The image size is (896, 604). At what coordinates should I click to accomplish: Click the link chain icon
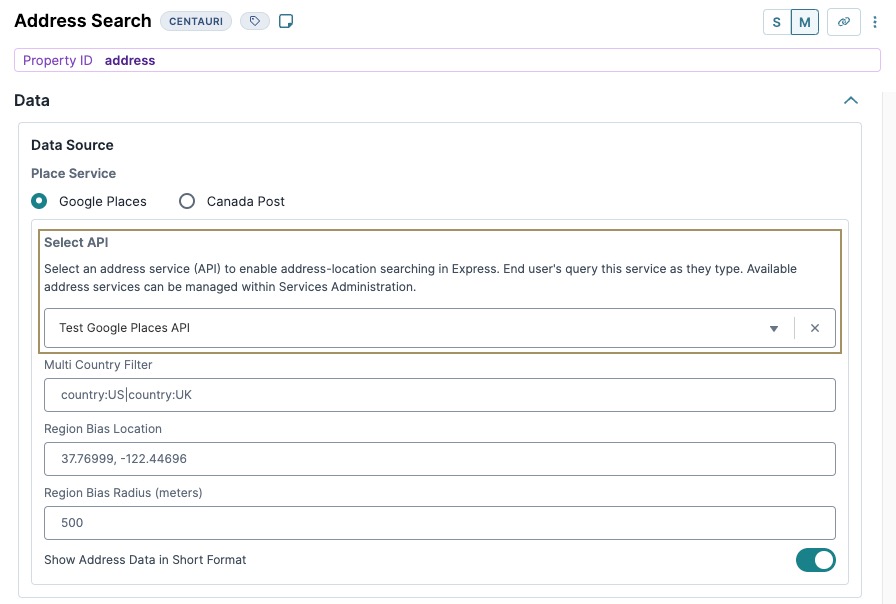coord(843,22)
